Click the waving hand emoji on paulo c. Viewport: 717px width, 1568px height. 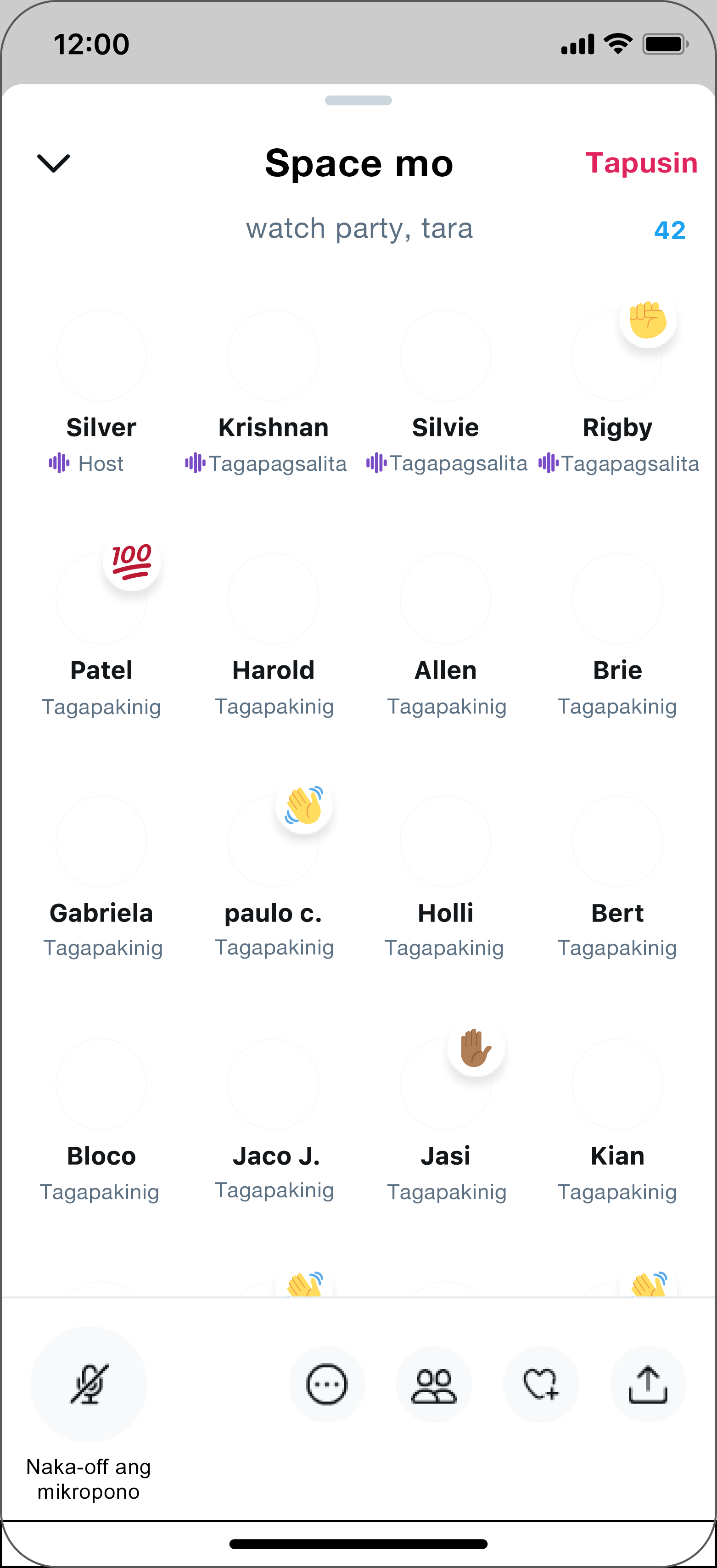304,805
